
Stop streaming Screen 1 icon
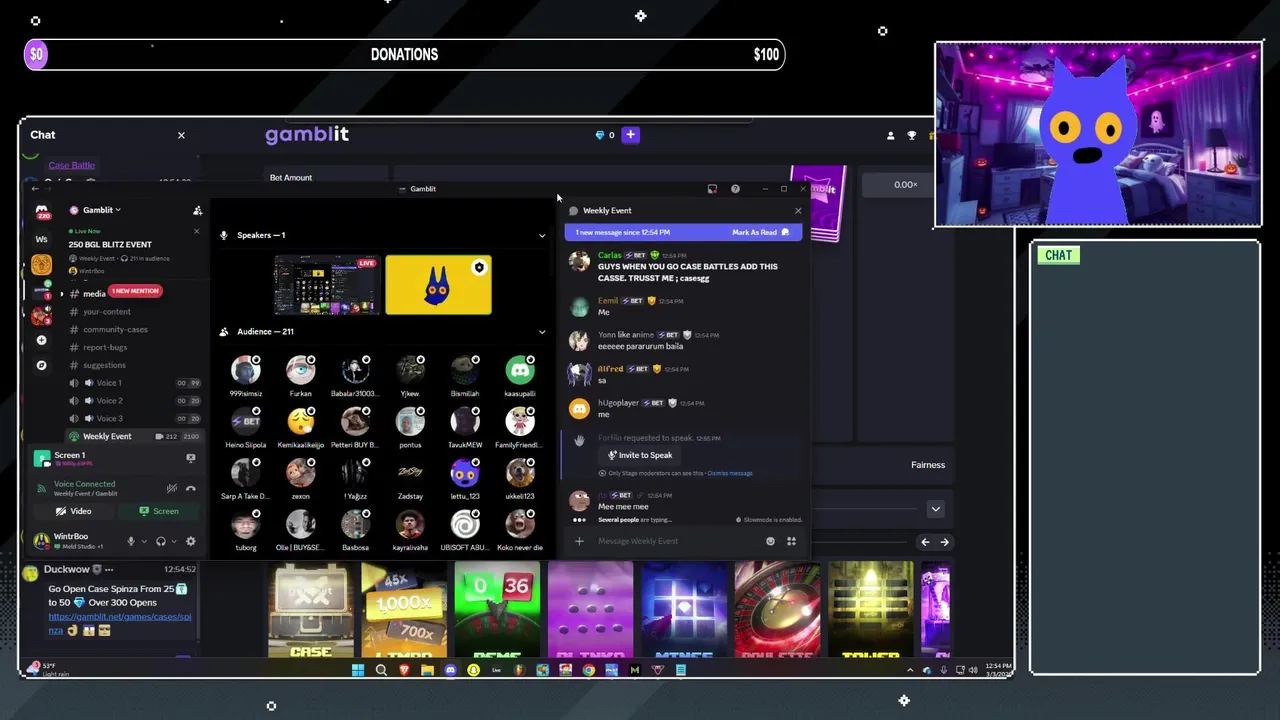click(190, 458)
